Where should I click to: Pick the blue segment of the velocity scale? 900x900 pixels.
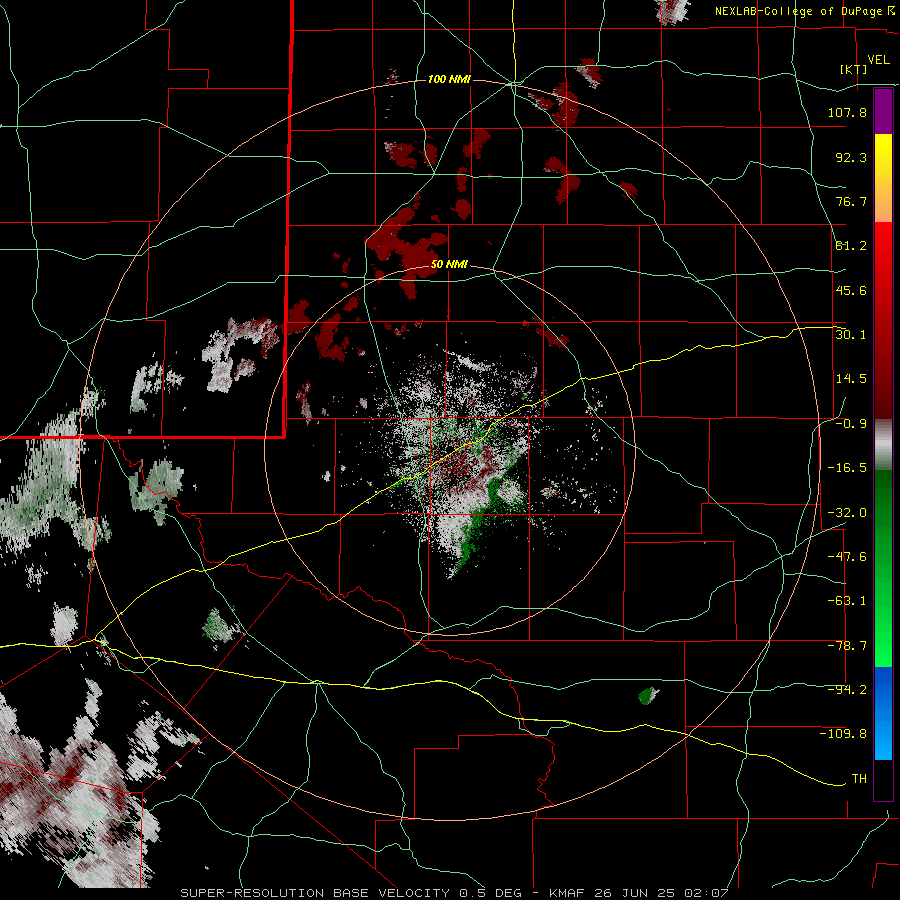click(x=883, y=713)
